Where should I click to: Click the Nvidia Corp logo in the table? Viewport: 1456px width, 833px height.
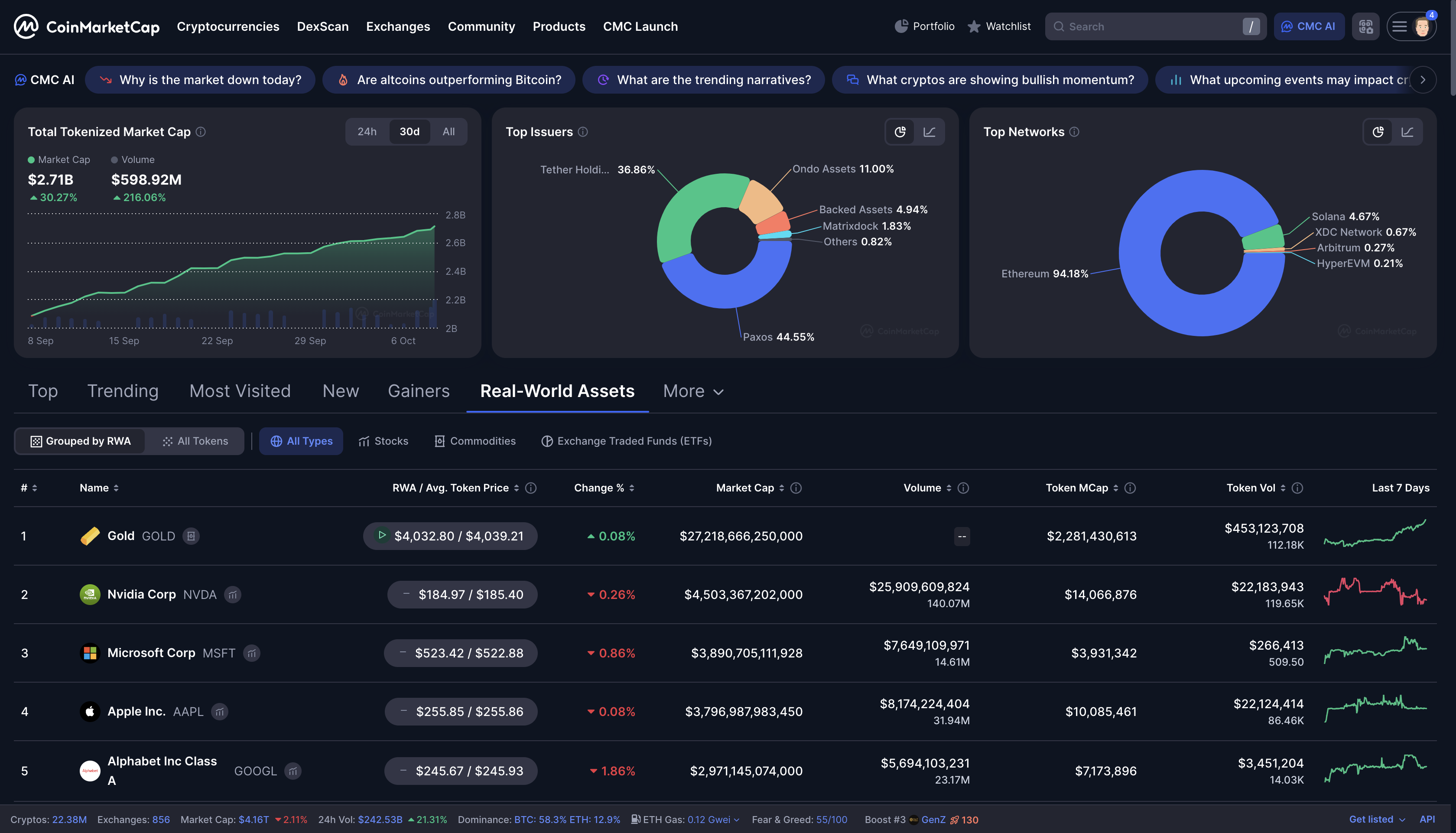click(x=90, y=595)
